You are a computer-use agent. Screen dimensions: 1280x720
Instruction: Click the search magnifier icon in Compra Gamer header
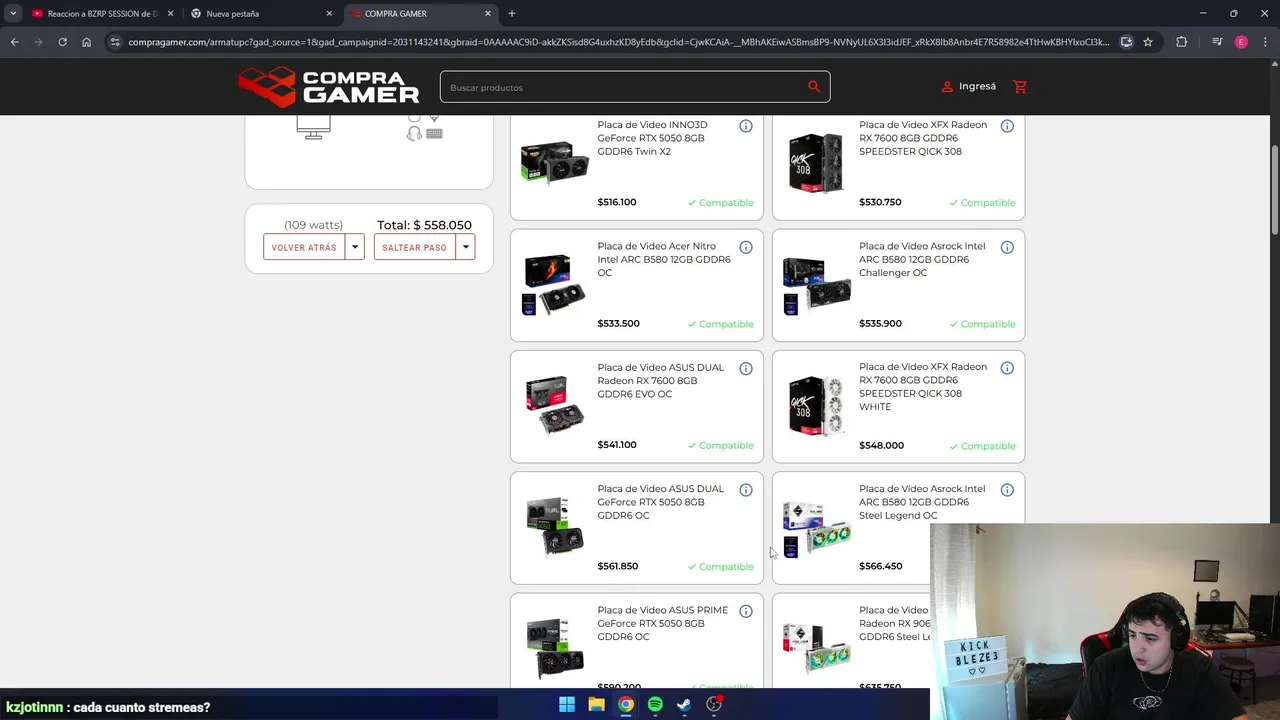[814, 87]
